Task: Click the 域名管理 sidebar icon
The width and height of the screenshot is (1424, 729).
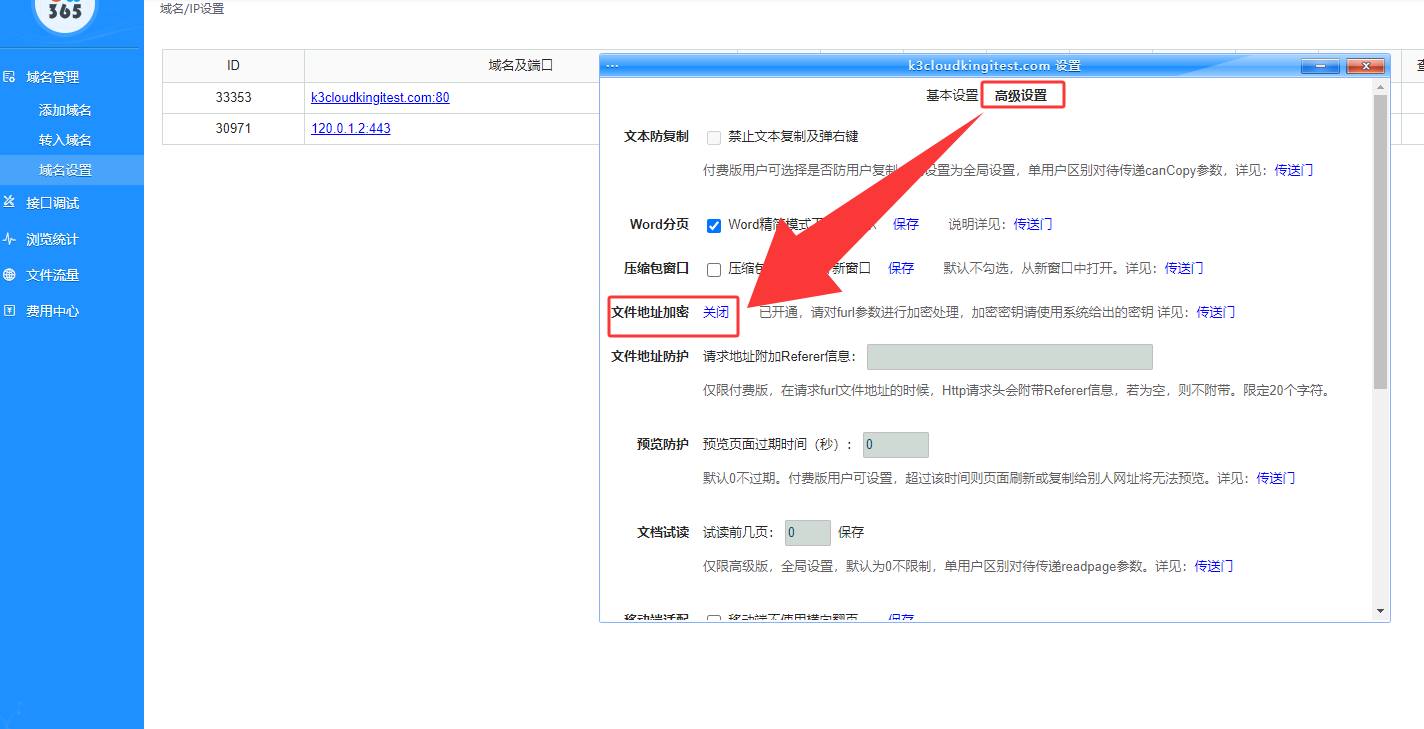Action: click(10, 77)
